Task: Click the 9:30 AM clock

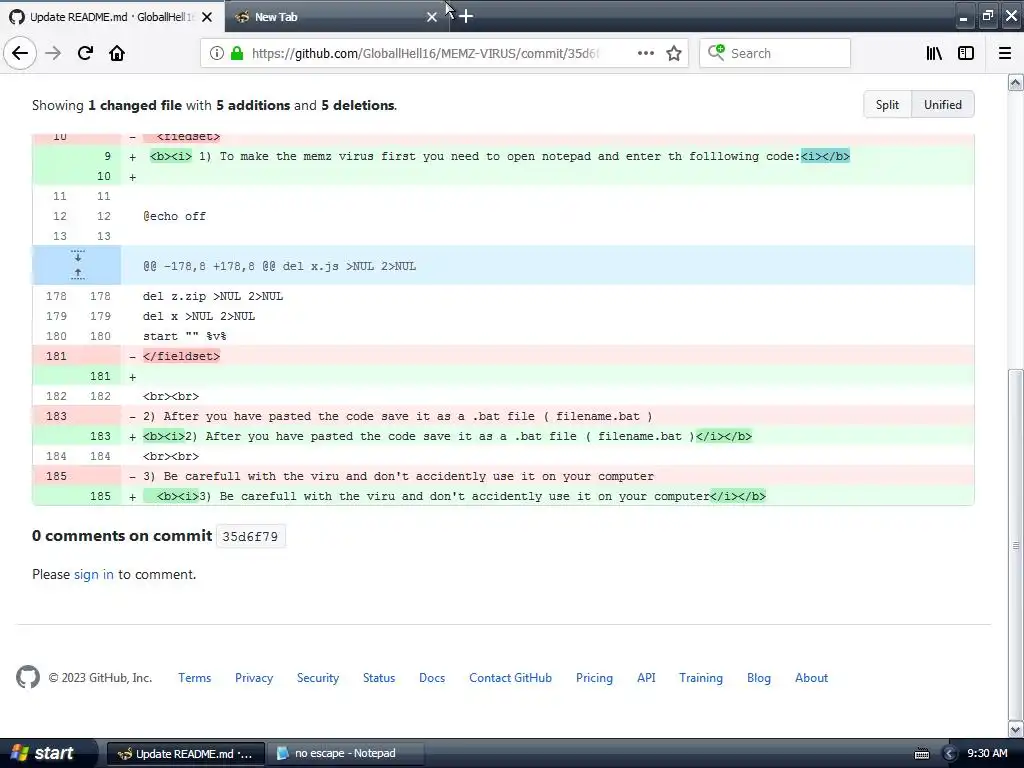Action: point(987,753)
